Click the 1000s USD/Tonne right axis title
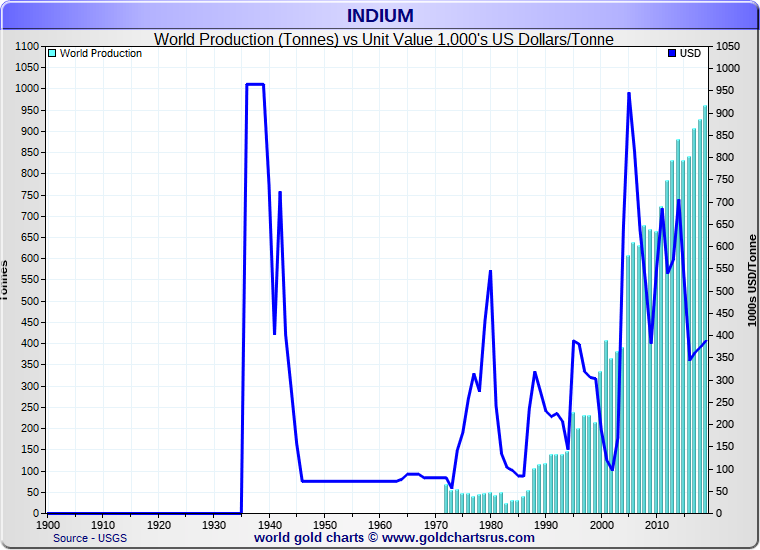Screen dimensions: 760x550 (752, 280)
